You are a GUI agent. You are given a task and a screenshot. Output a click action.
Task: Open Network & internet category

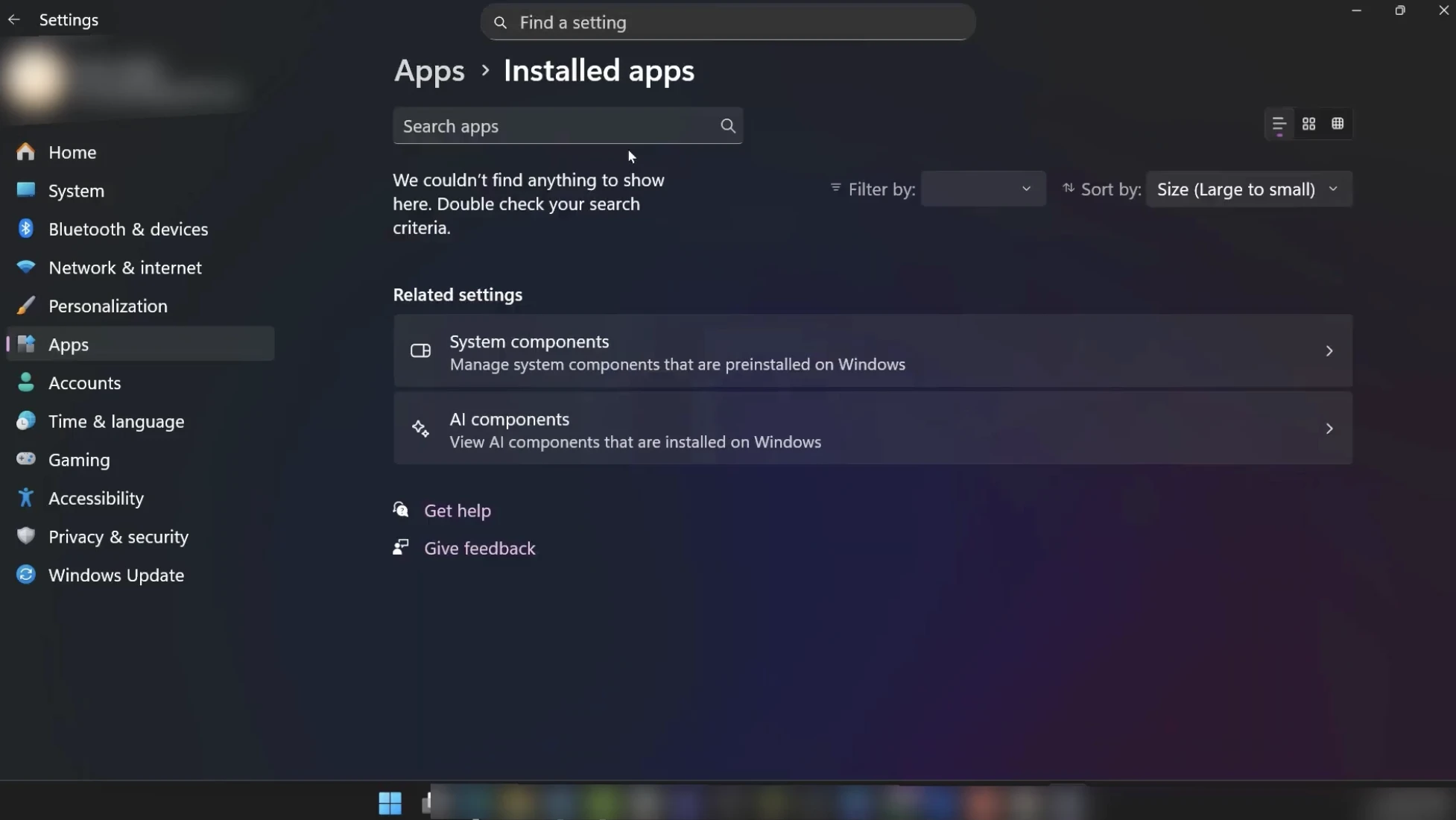click(140, 268)
